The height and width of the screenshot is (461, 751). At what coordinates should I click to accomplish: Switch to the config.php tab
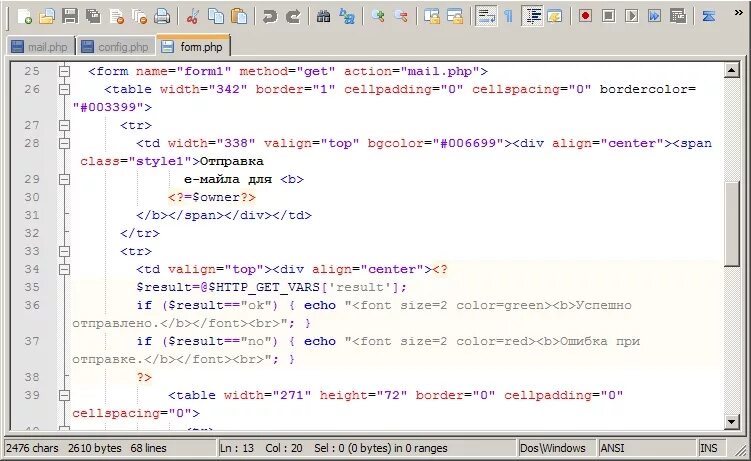point(115,46)
